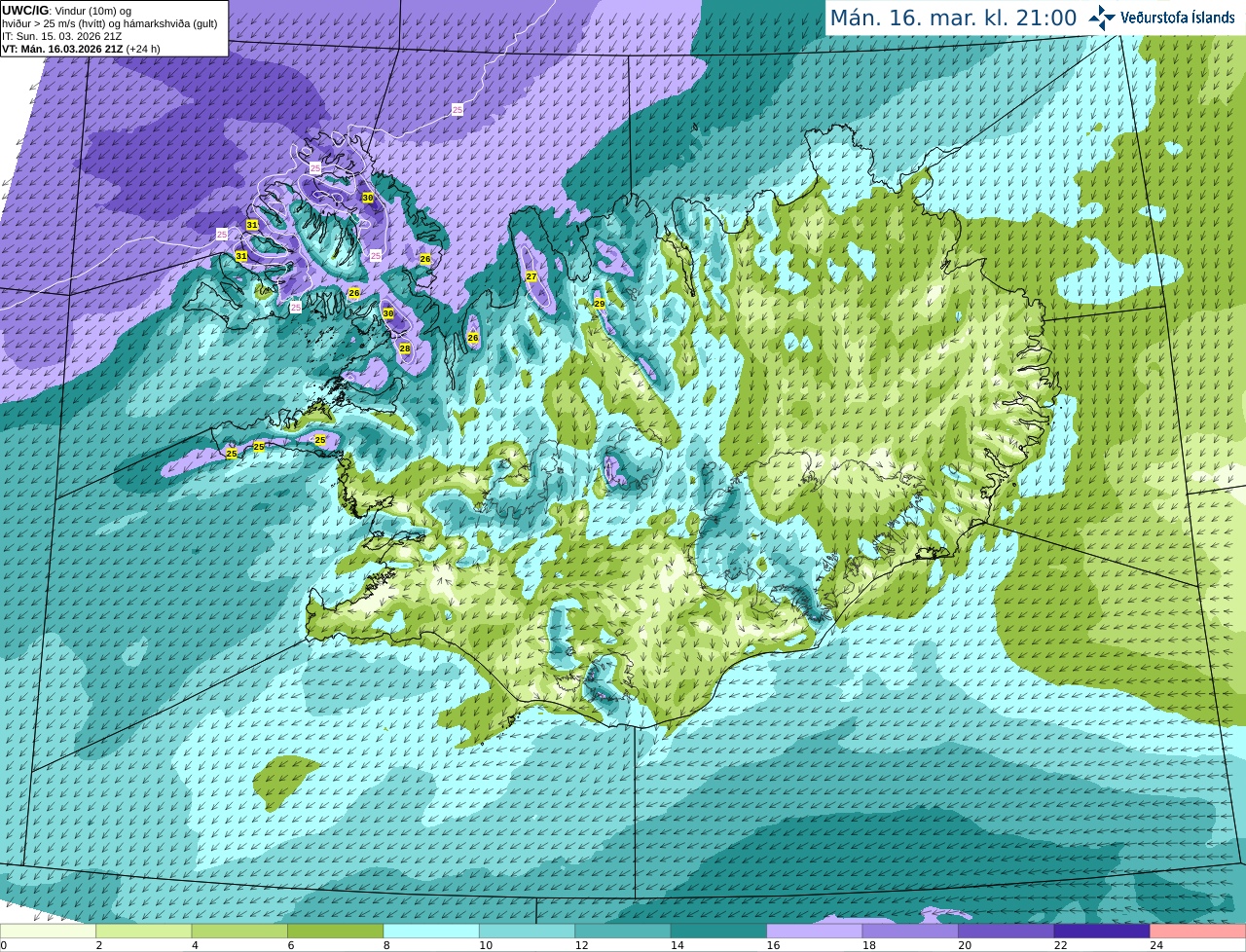The width and height of the screenshot is (1246, 952).
Task: Pick the pink above-24 m/s legend swatch
Action: tap(1197, 931)
